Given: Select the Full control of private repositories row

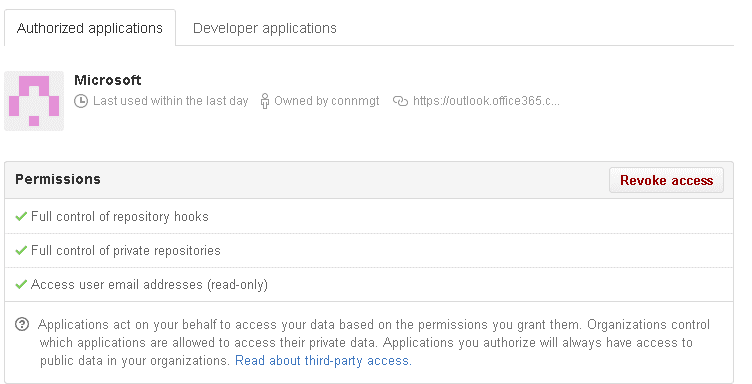Looking at the screenshot, I should tap(369, 251).
